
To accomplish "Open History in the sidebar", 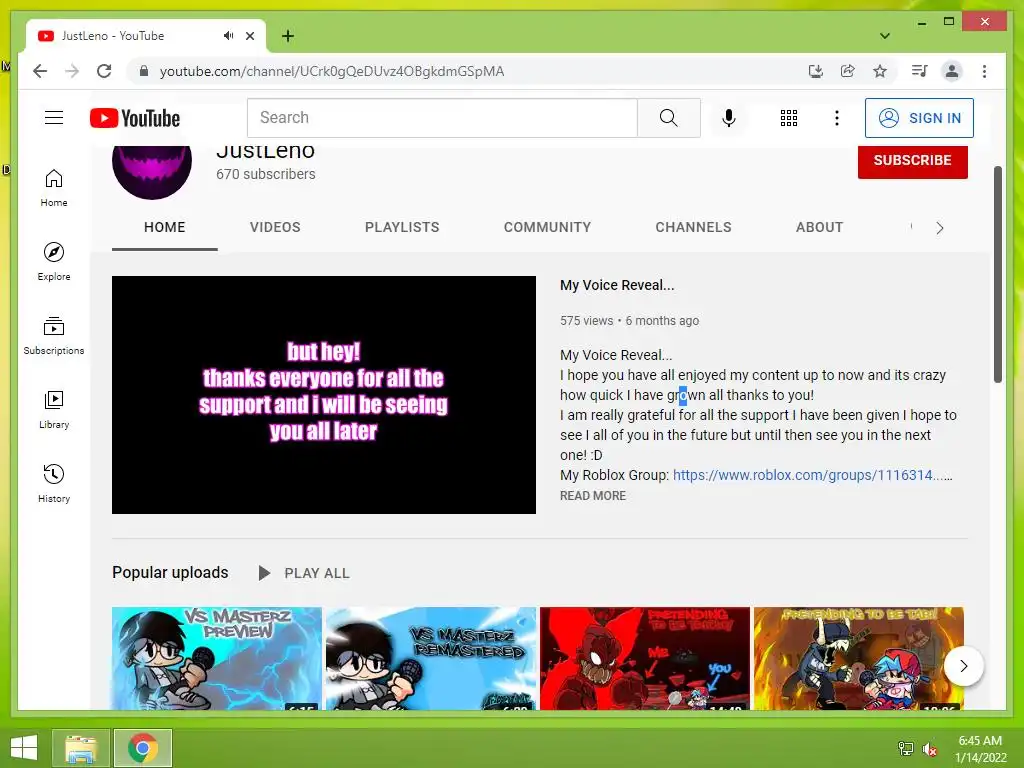I will [x=54, y=483].
